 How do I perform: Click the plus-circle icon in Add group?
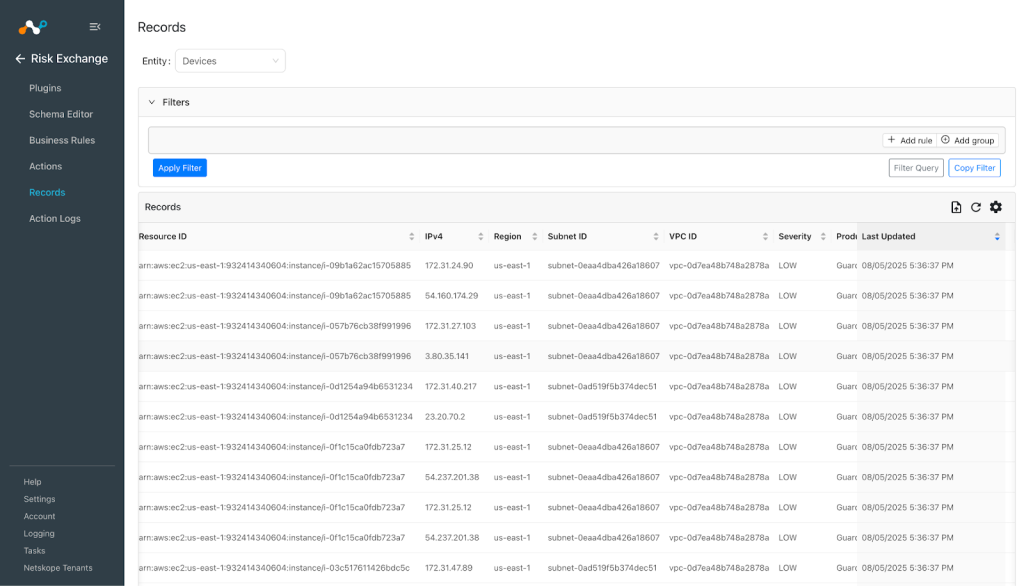[945, 140]
